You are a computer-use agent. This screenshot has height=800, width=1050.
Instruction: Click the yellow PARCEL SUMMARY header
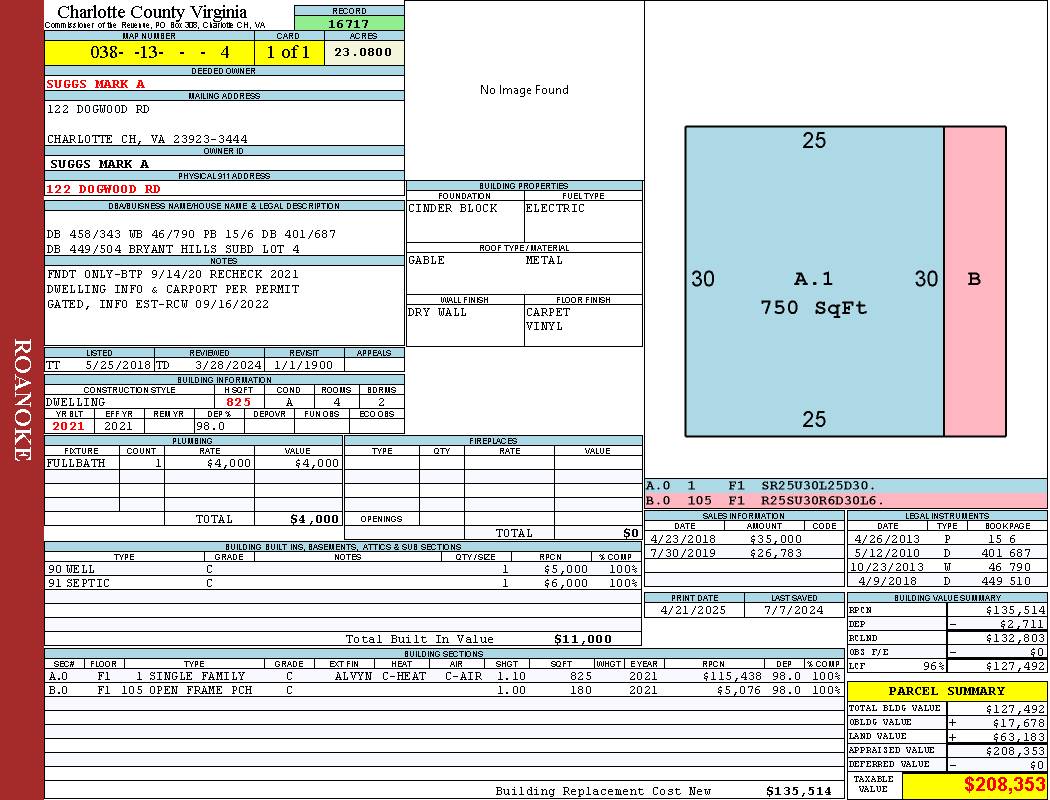(x=946, y=691)
